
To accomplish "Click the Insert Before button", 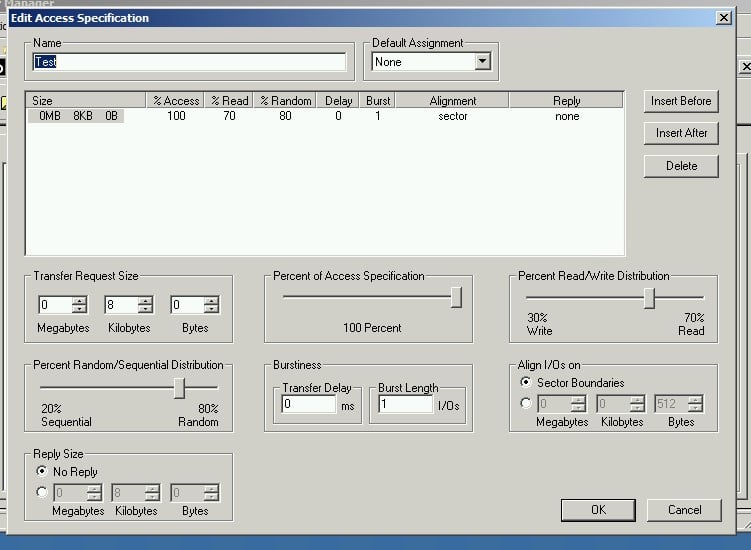I will tap(681, 101).
